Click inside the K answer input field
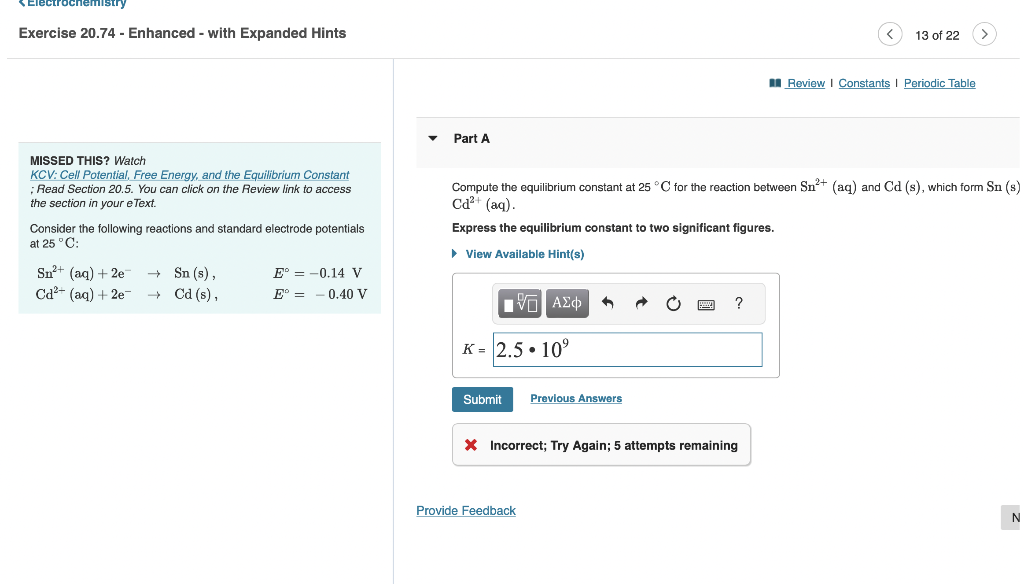This screenshot has width=1024, height=584. pos(627,349)
